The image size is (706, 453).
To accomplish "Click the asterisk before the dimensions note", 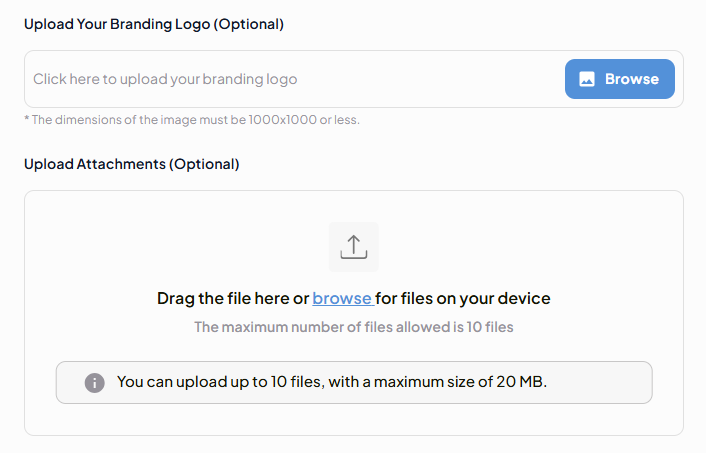I will pyautogui.click(x=27, y=120).
